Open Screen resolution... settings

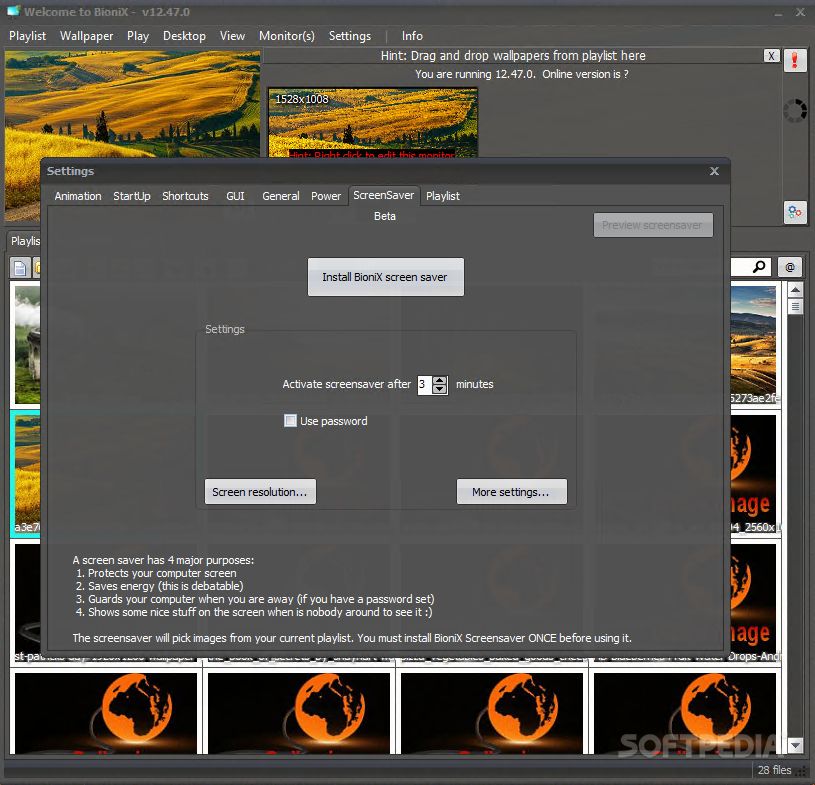click(x=260, y=492)
